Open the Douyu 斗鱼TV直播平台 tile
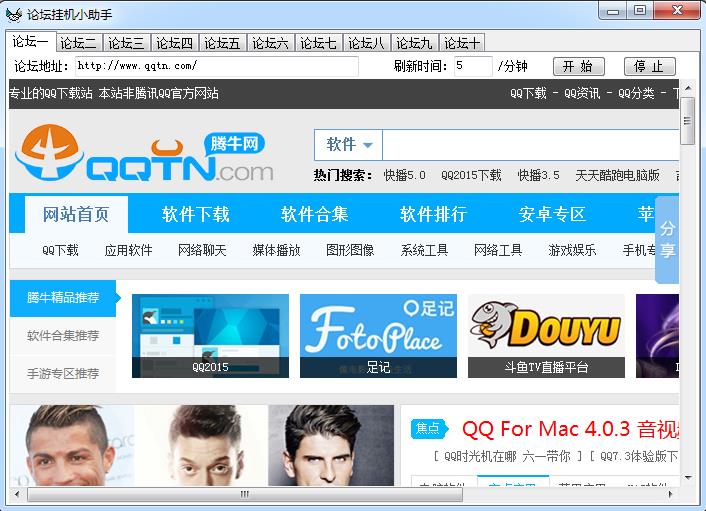The width and height of the screenshot is (706, 511). tap(546, 335)
